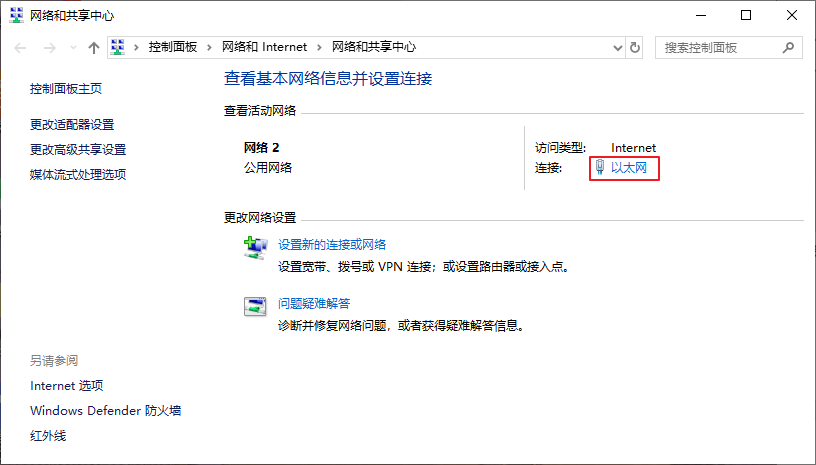Open 更改高级共享设置 link
This screenshot has width=816, height=465.
point(78,150)
